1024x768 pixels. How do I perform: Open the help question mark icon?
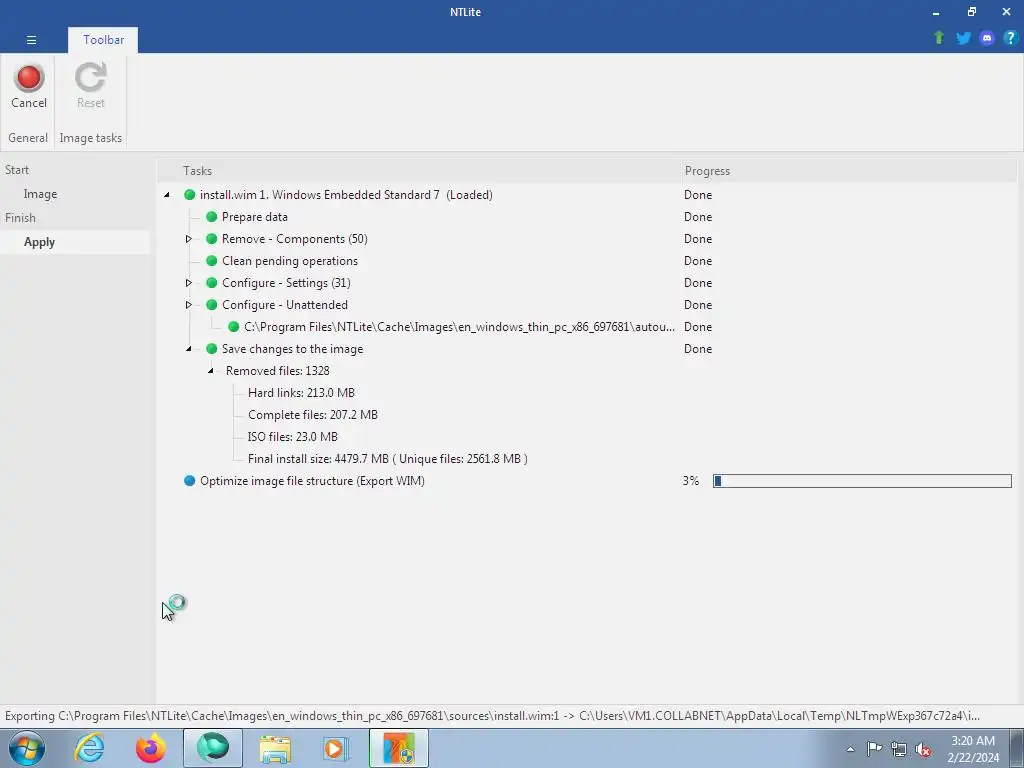[1010, 38]
